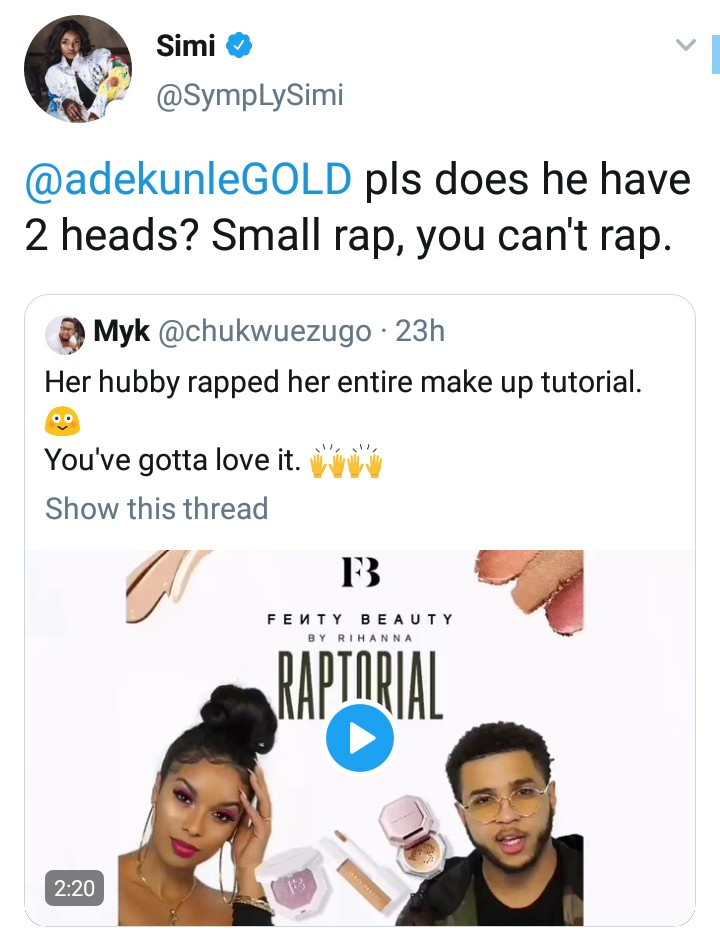Click Show this thread
720x946 pixels.
157,508
